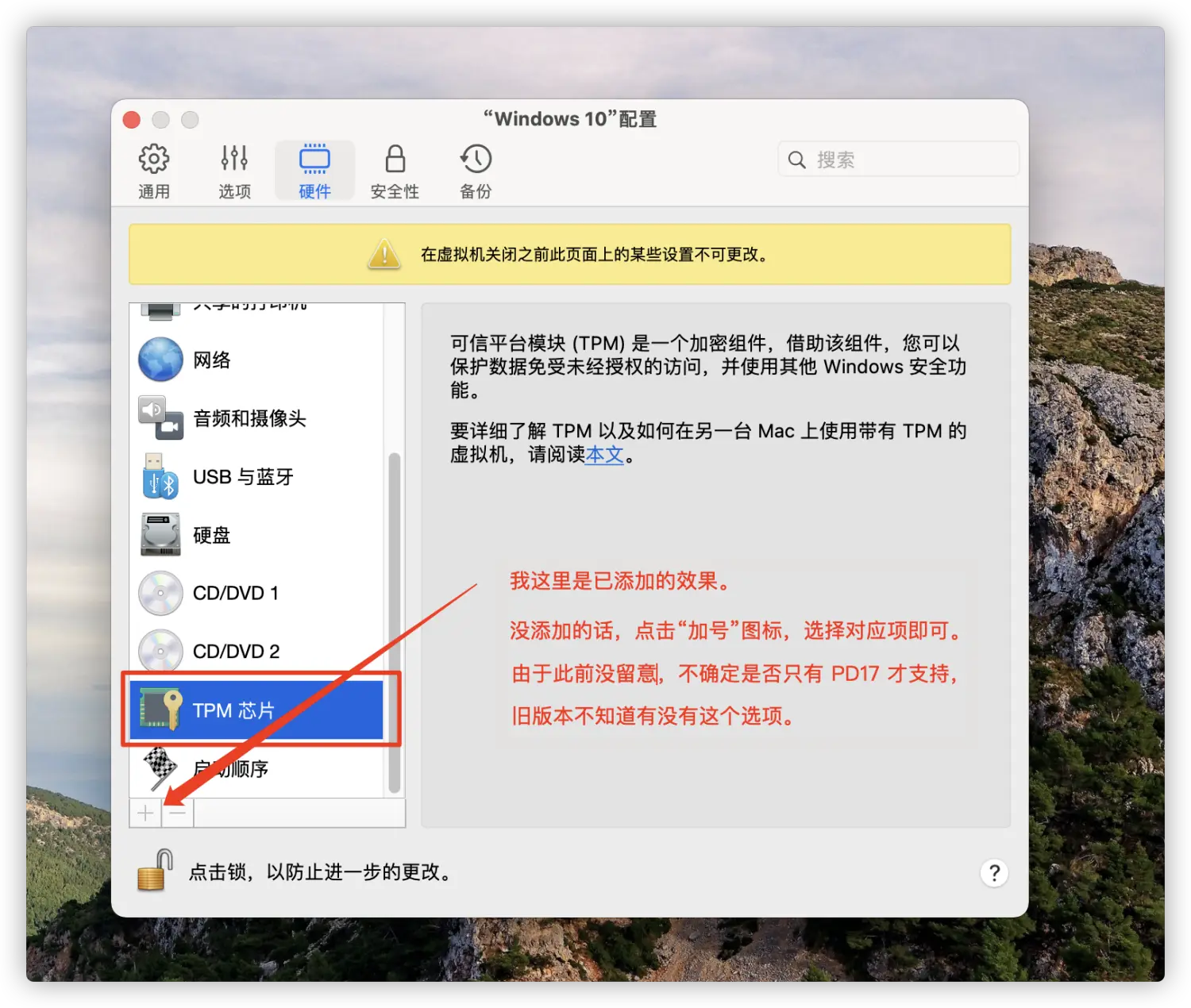Image resolution: width=1191 pixels, height=1008 pixels.
Task: Click the 搜索 search field
Action: (x=898, y=160)
